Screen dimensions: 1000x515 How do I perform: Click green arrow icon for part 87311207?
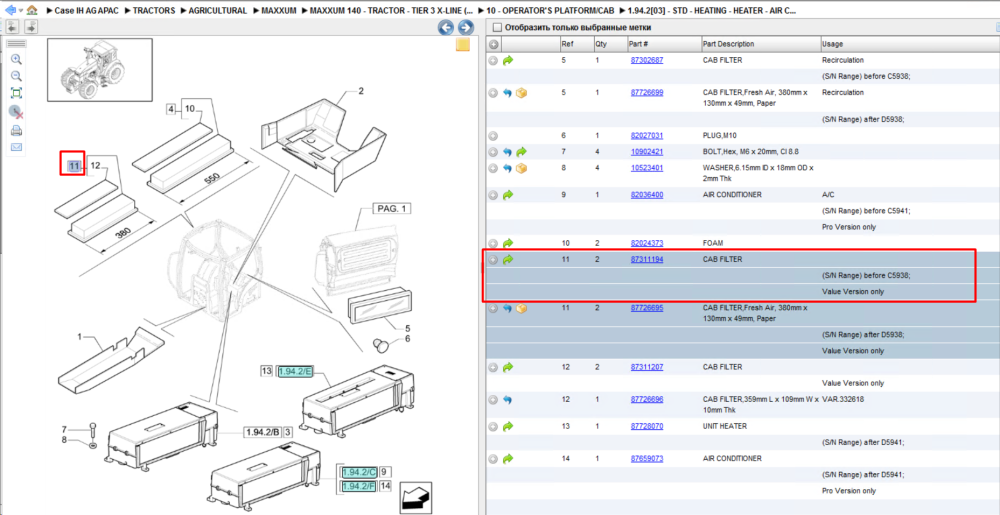(508, 368)
